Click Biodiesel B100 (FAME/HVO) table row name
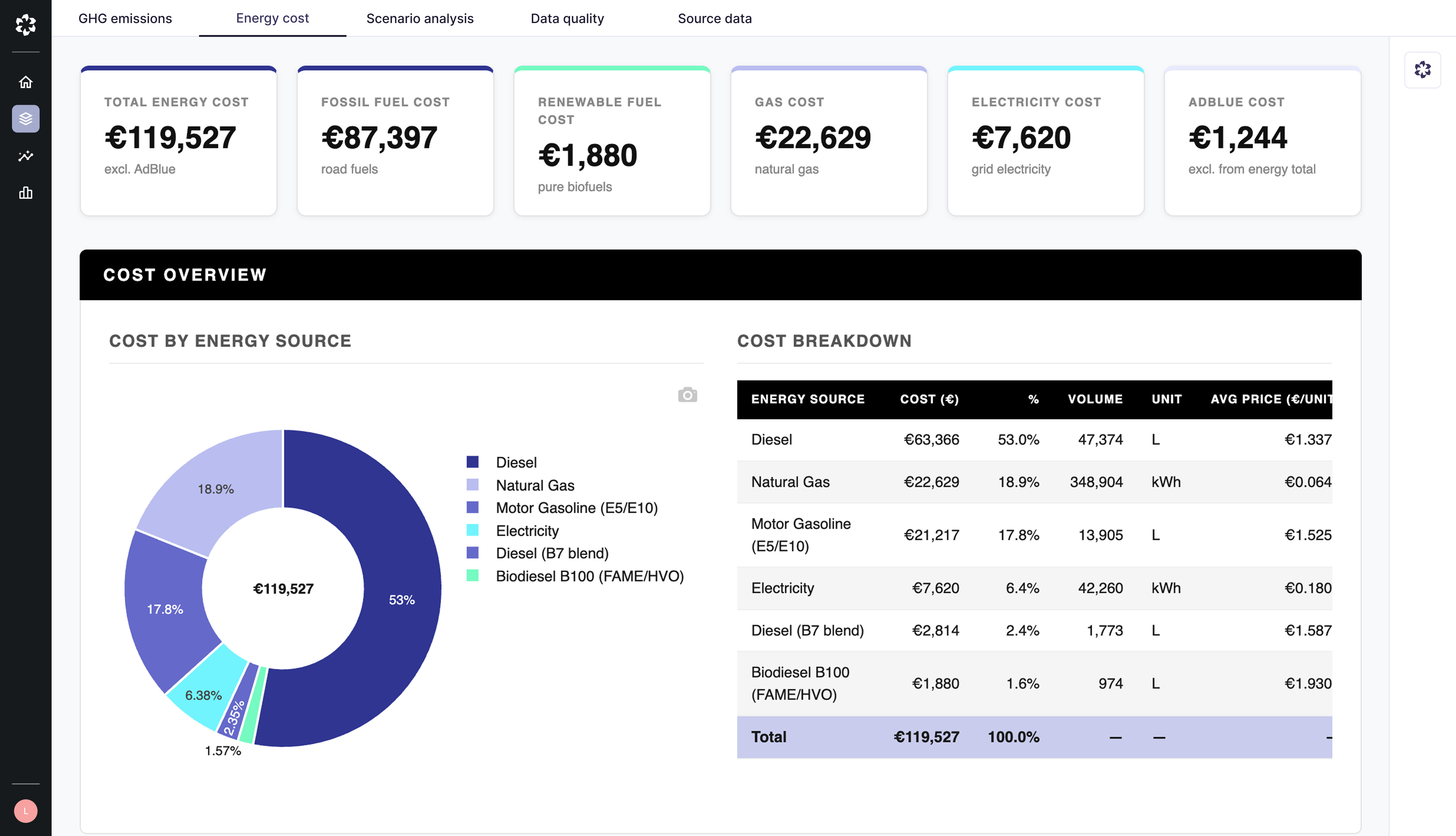Viewport: 1456px width, 836px height. pos(800,683)
